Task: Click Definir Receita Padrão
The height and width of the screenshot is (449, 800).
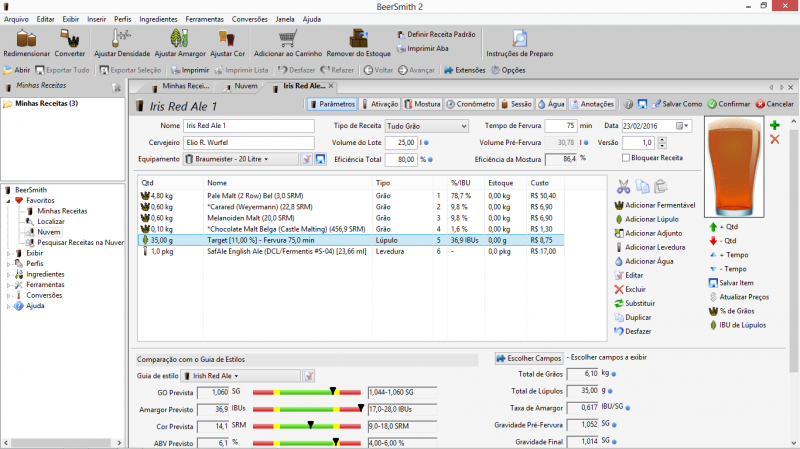Action: click(x=436, y=34)
